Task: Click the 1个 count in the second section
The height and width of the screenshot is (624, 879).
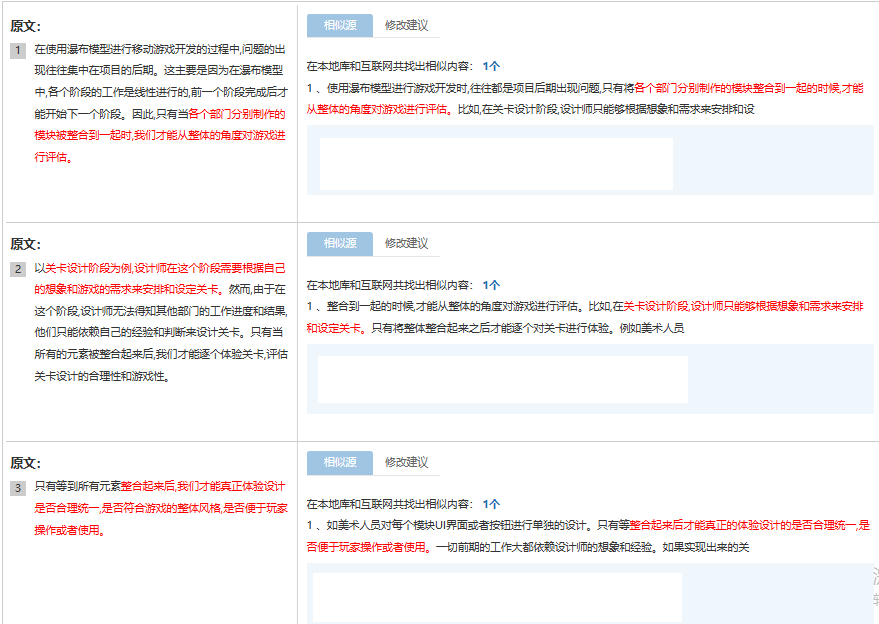Action: [x=491, y=285]
